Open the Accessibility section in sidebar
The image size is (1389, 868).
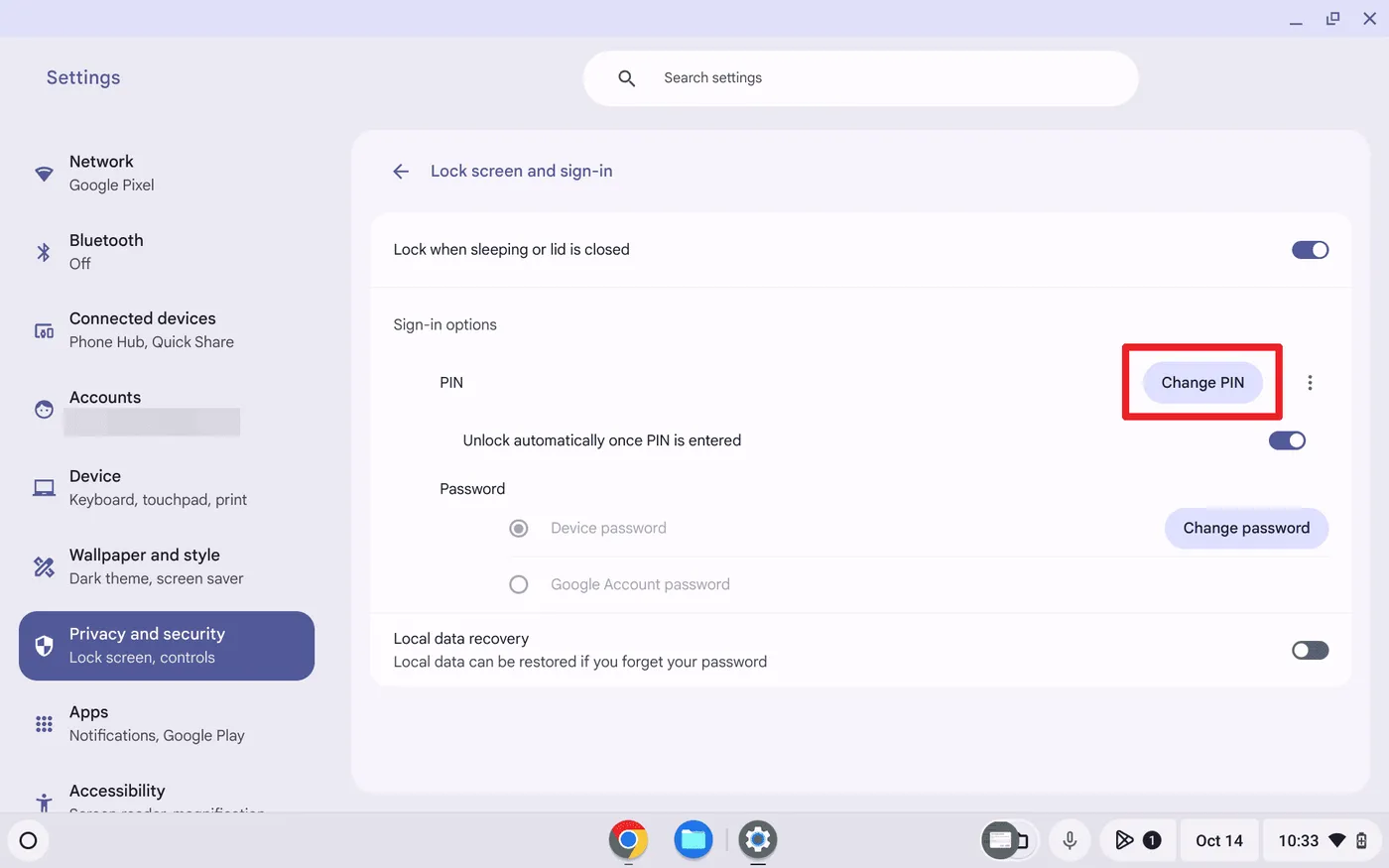click(167, 792)
